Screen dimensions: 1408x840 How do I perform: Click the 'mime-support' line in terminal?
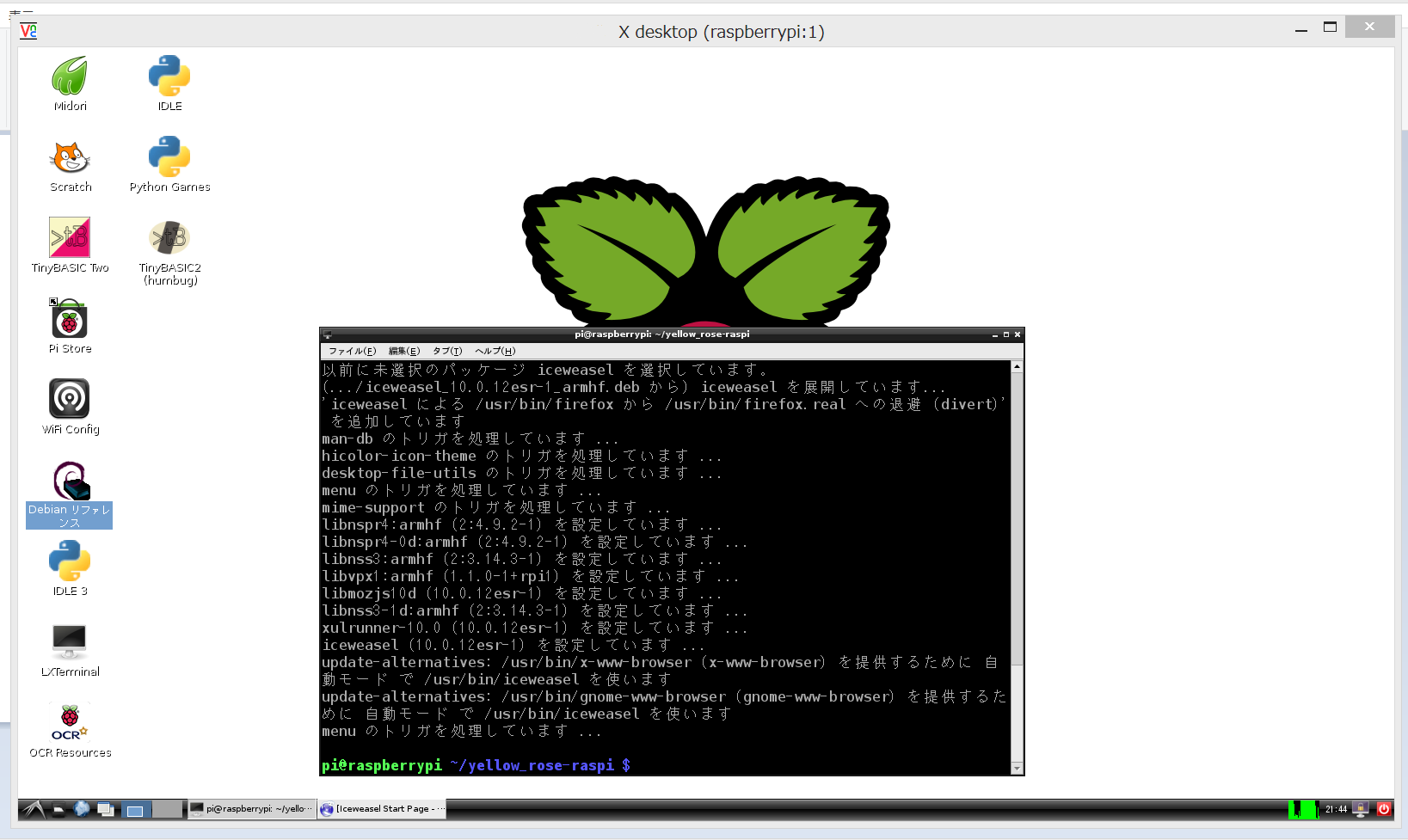(x=496, y=507)
